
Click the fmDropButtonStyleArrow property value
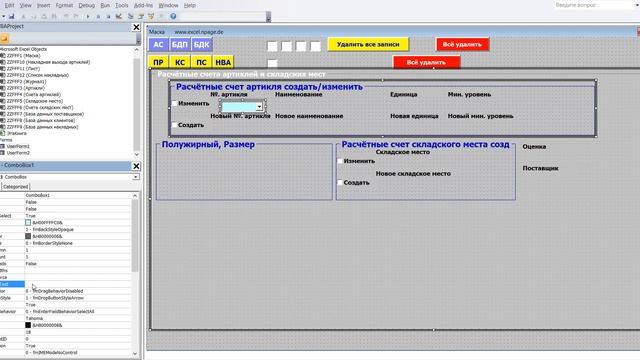point(54,298)
